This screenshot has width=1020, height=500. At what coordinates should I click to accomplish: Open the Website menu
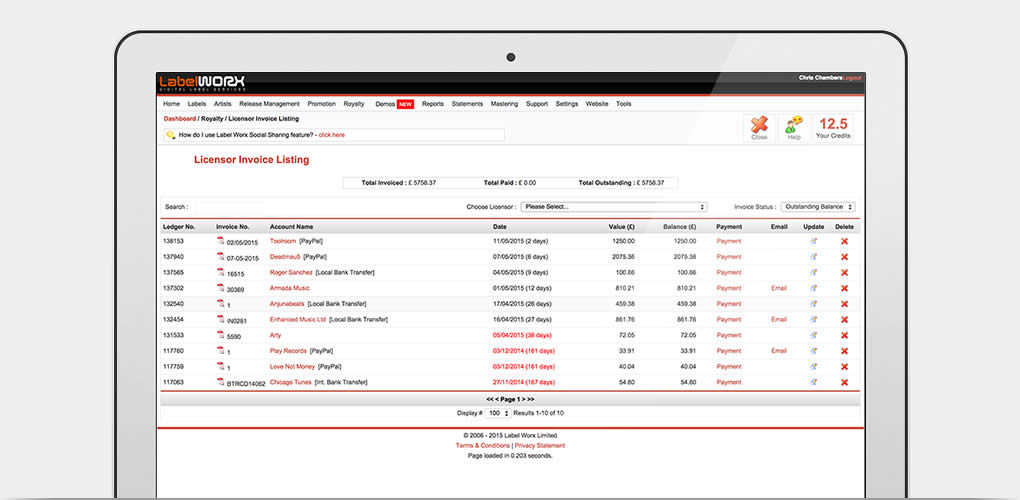click(x=597, y=104)
